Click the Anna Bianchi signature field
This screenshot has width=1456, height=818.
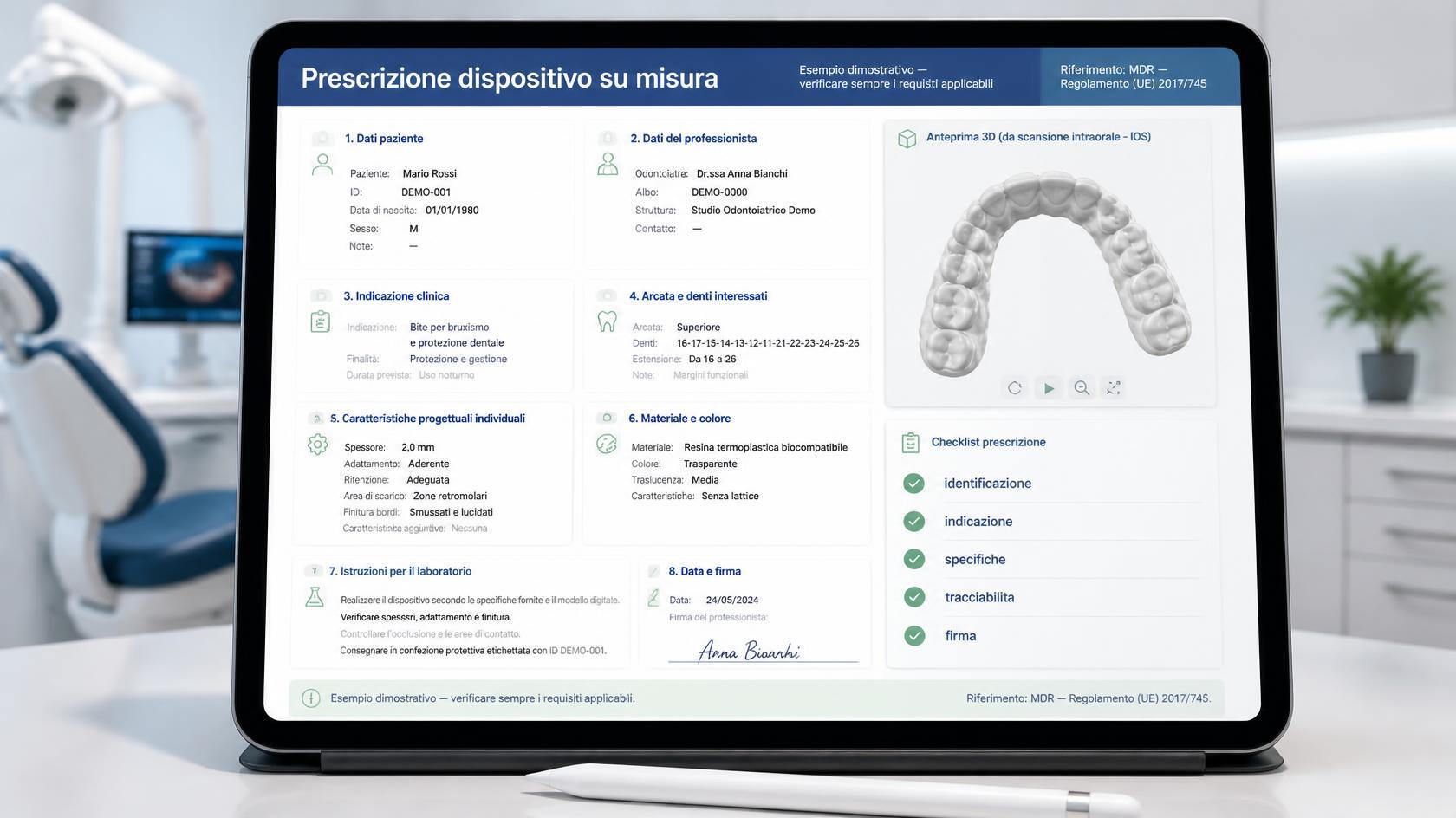click(x=763, y=650)
